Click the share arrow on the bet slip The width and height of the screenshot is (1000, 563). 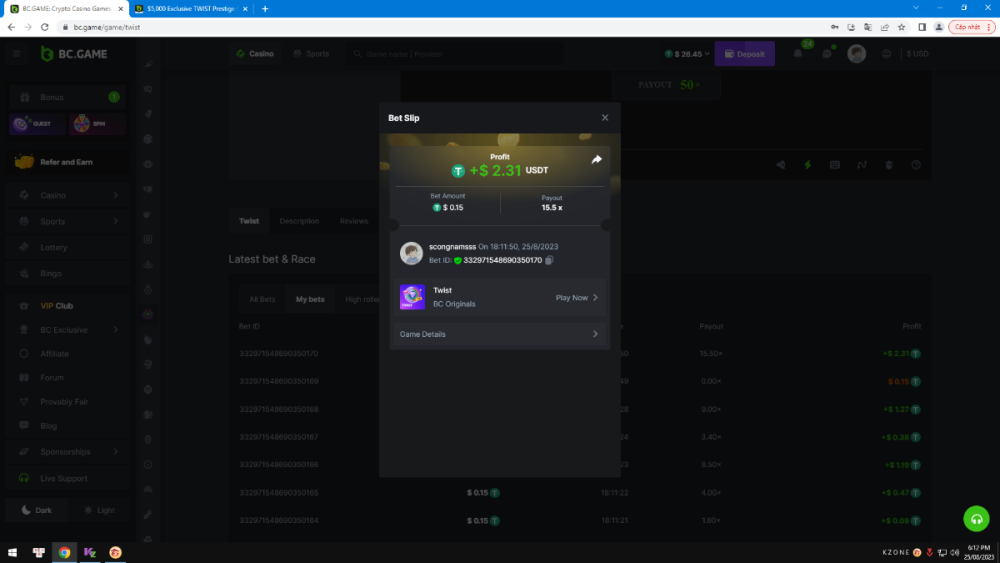pyautogui.click(x=597, y=159)
